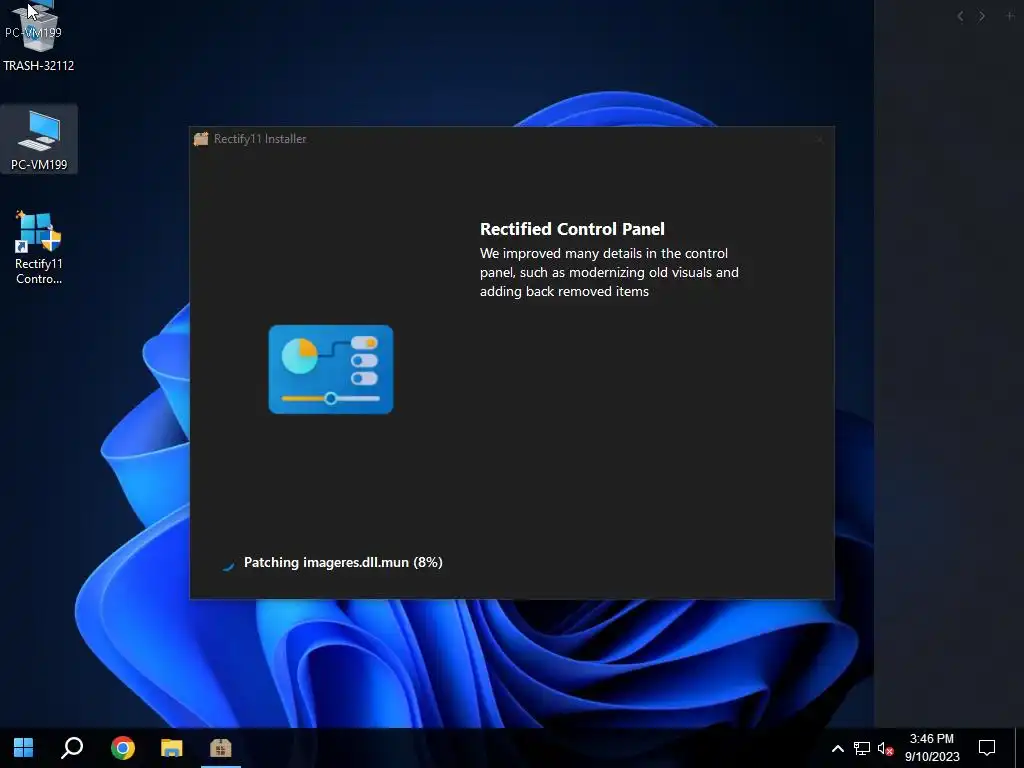Image resolution: width=1024 pixels, height=768 pixels.
Task: Open File Explorer from the taskbar
Action: tap(172, 748)
